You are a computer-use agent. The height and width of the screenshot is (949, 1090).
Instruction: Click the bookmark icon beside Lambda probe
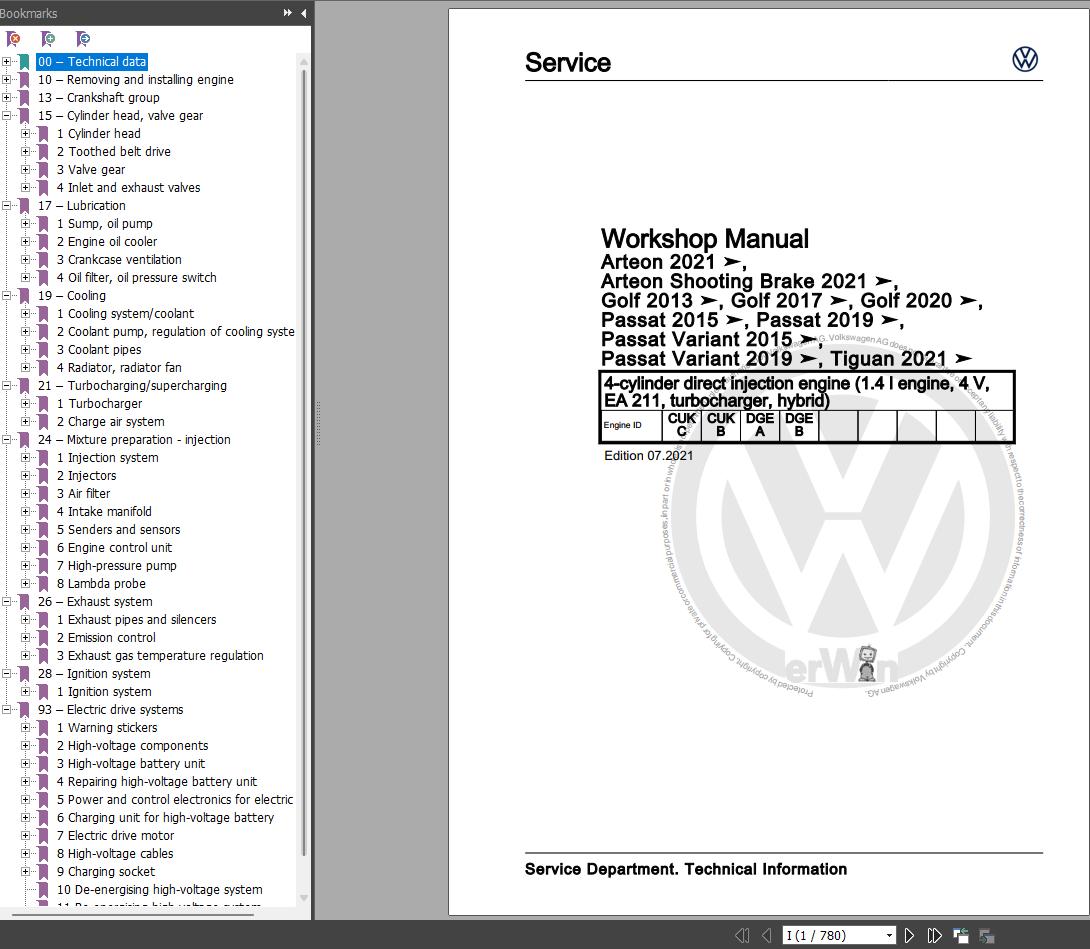click(x=43, y=584)
